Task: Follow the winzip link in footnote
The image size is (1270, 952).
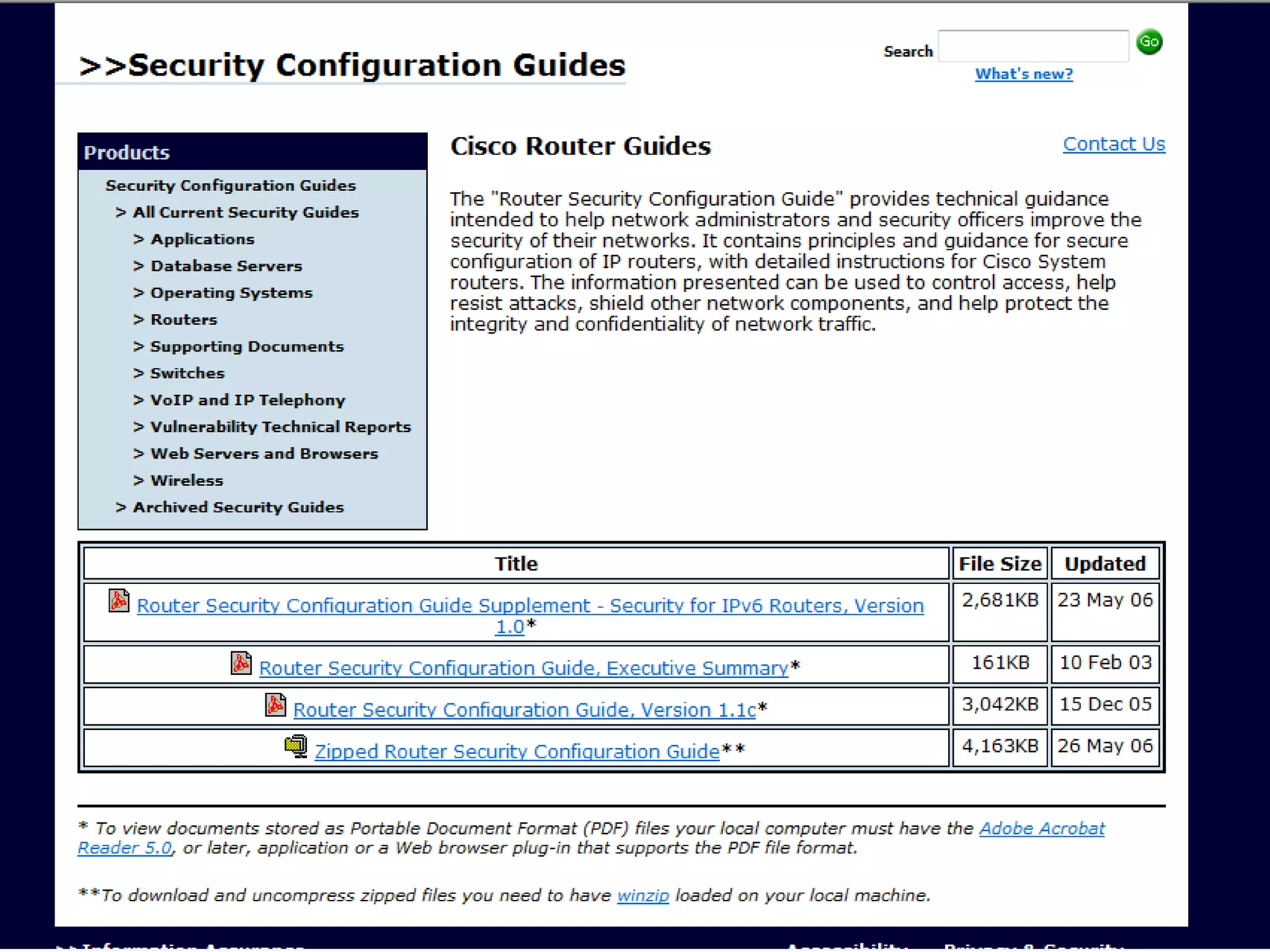Action: [642, 896]
